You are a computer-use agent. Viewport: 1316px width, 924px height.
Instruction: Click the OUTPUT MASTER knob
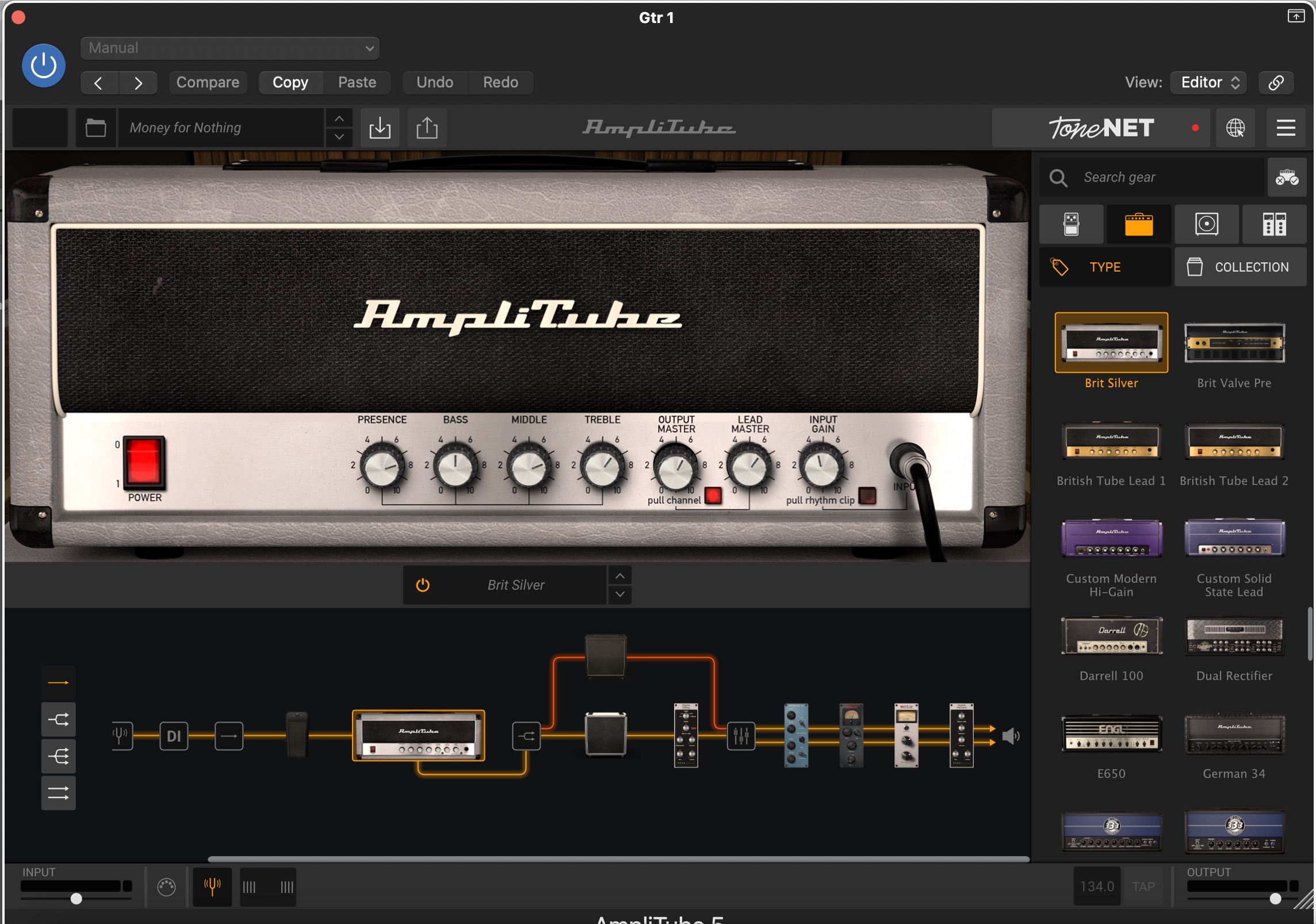tap(676, 467)
